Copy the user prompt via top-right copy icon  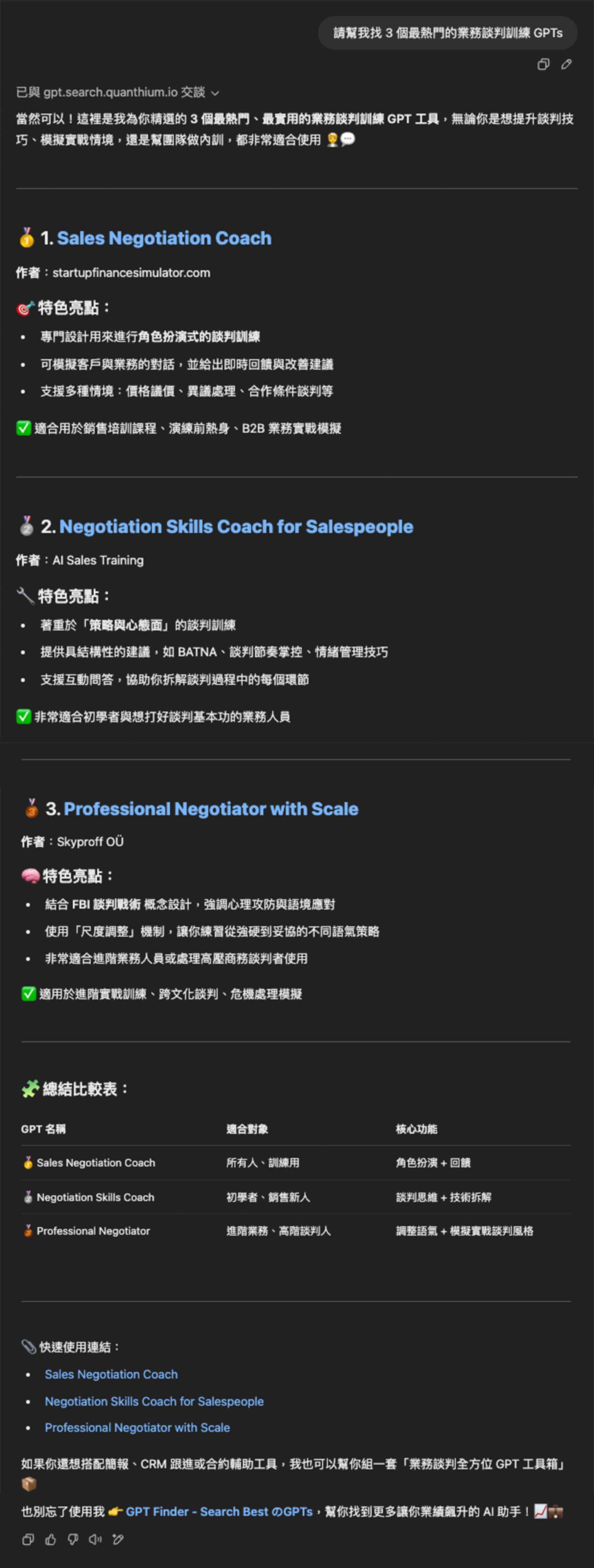coord(543,64)
